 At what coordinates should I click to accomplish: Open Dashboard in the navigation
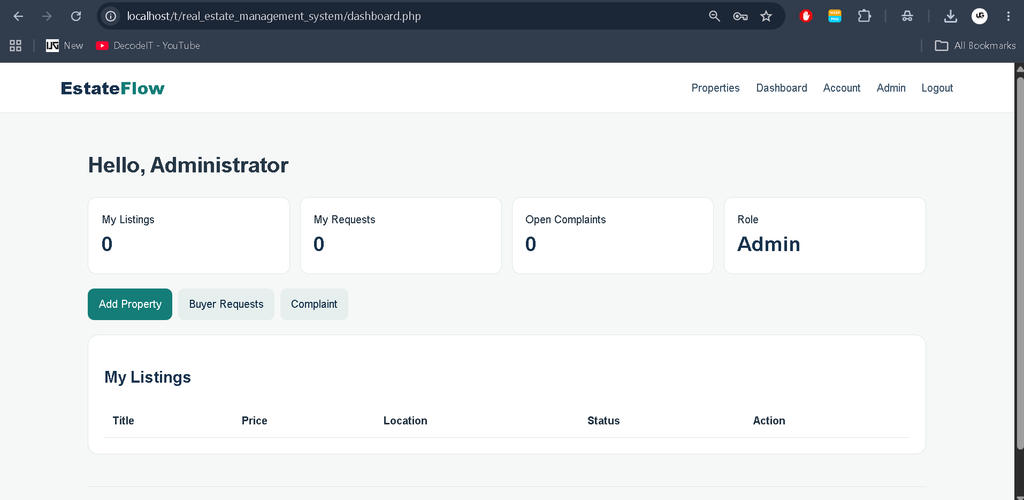tap(782, 88)
